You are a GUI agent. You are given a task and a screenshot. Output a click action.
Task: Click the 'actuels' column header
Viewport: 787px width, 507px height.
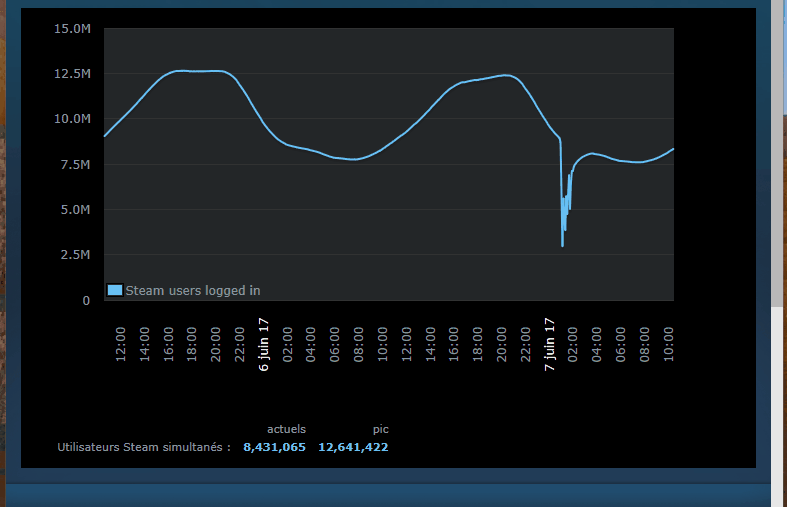pyautogui.click(x=286, y=429)
